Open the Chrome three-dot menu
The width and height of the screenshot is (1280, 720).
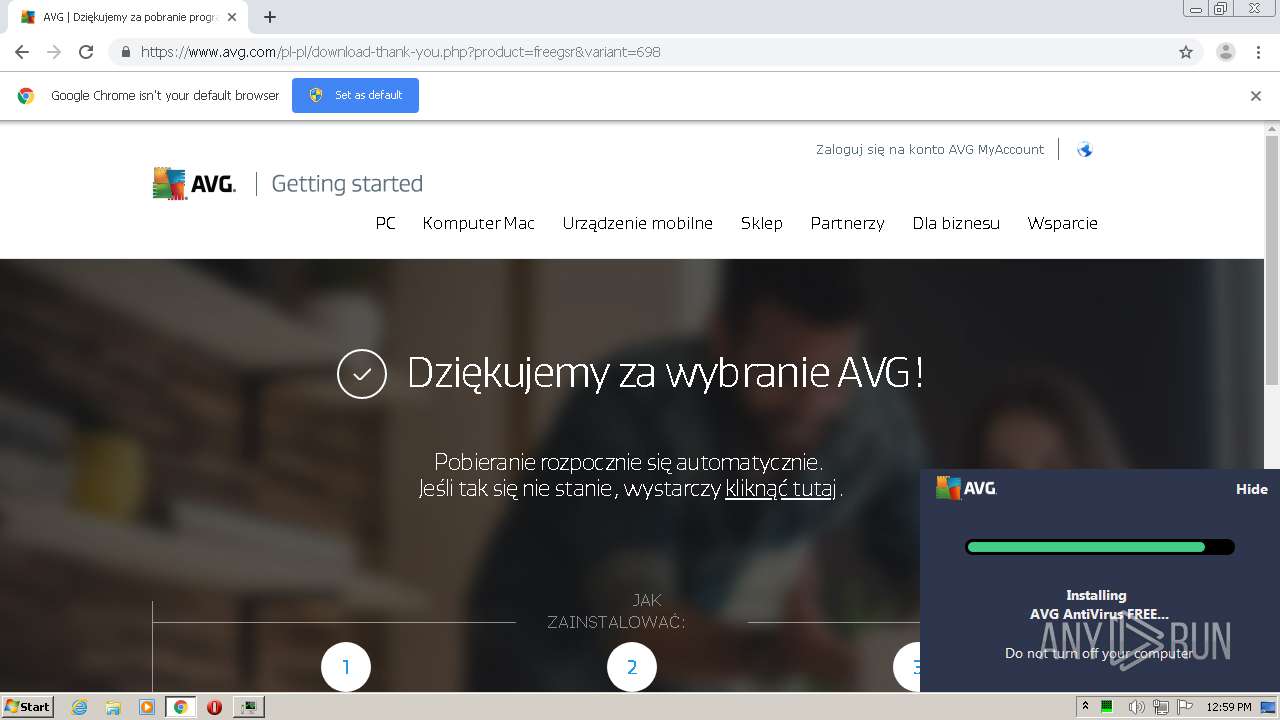tap(1258, 52)
